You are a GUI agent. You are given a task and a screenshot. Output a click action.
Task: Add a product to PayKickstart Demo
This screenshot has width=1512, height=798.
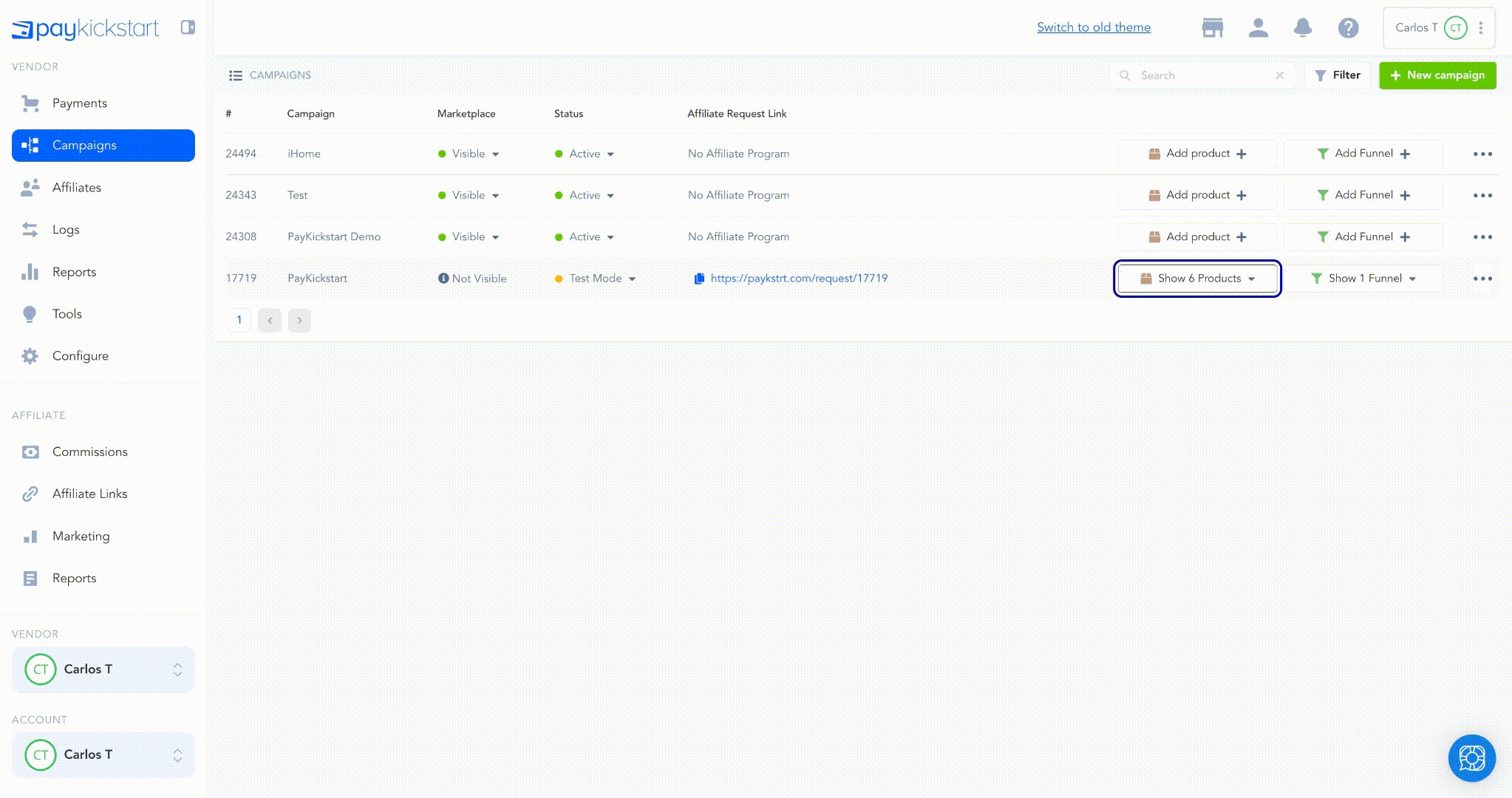click(x=1197, y=237)
